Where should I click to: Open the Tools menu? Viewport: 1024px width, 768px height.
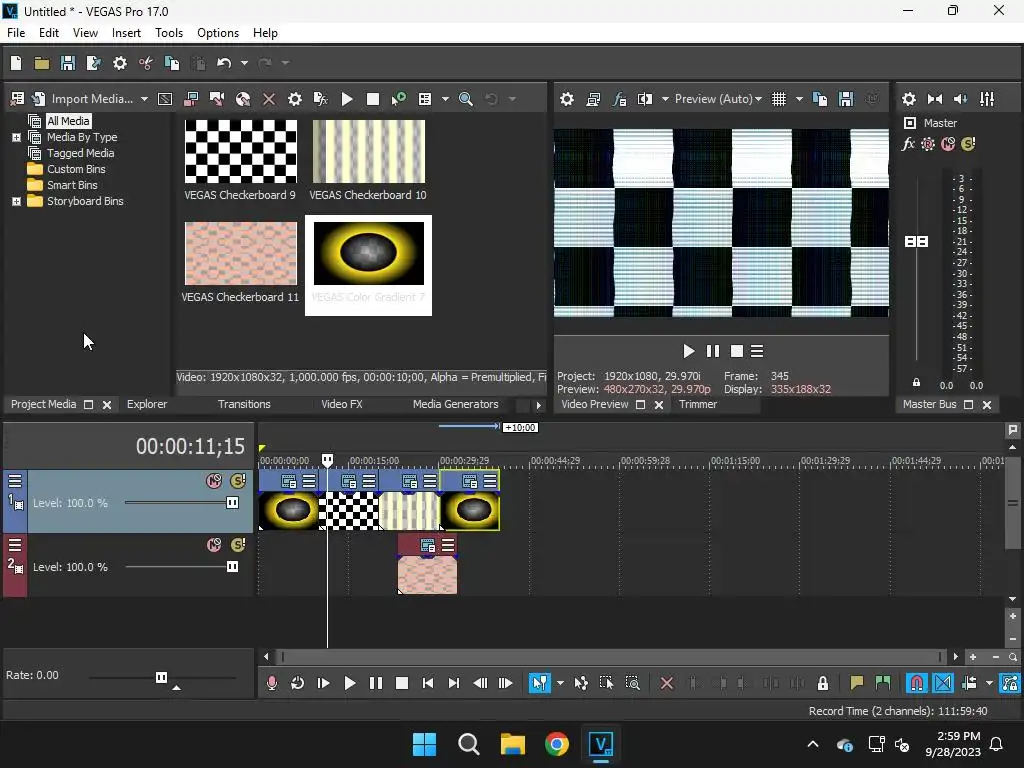click(x=168, y=33)
